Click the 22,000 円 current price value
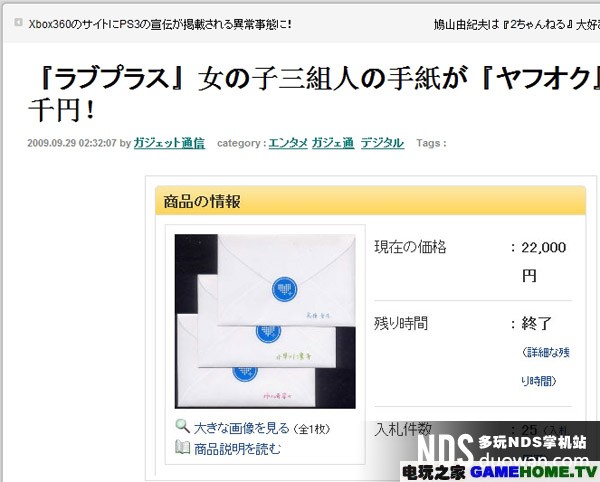Viewport: 600px width, 482px height. click(543, 261)
